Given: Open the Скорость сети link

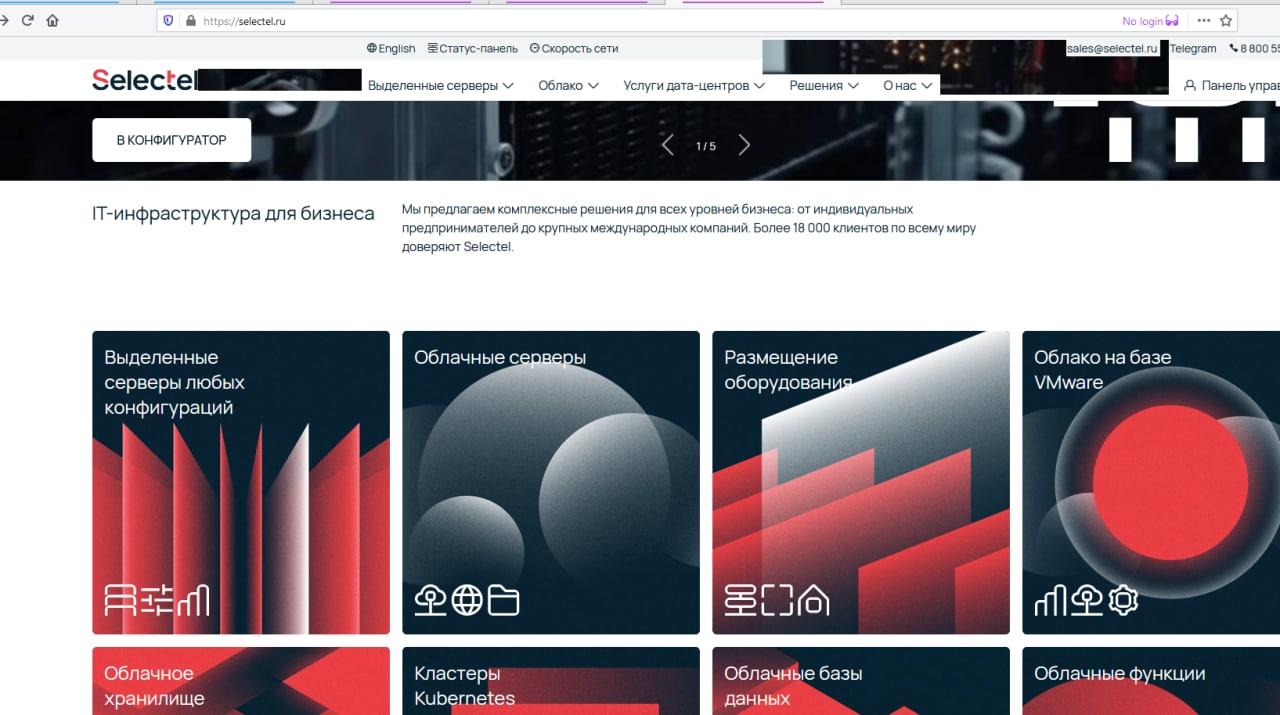Looking at the screenshot, I should 574,48.
